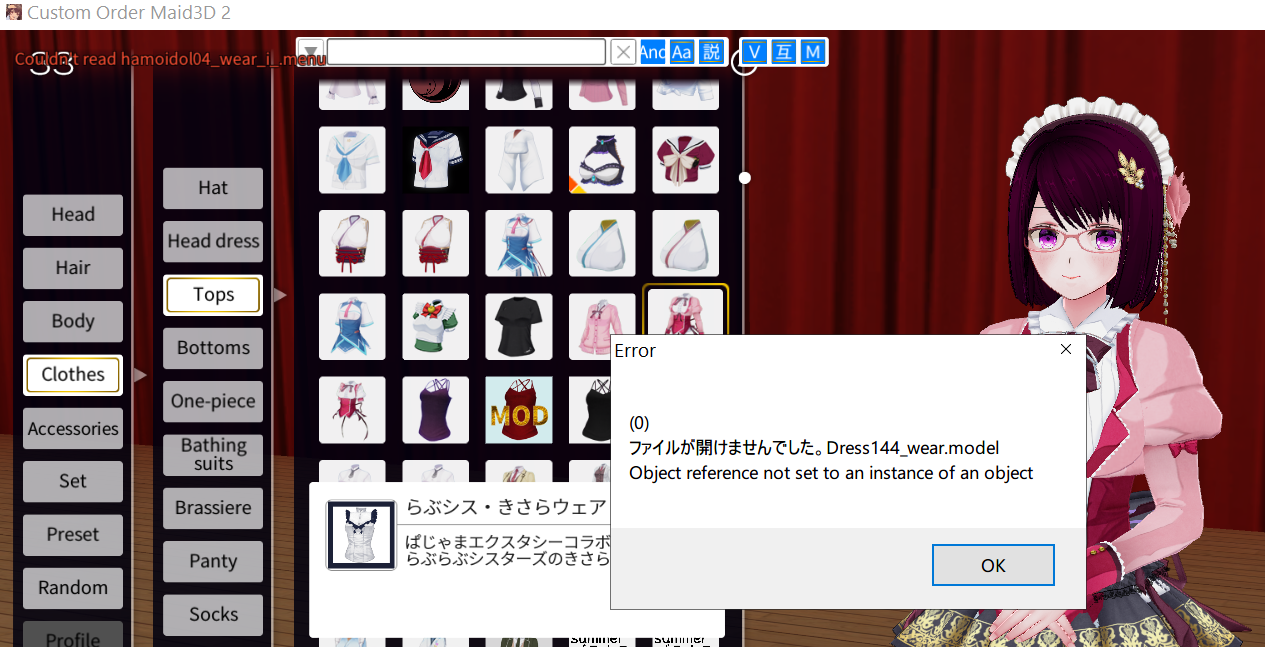1265x647 pixels.
Task: Click the Random button
Action: (x=73, y=588)
